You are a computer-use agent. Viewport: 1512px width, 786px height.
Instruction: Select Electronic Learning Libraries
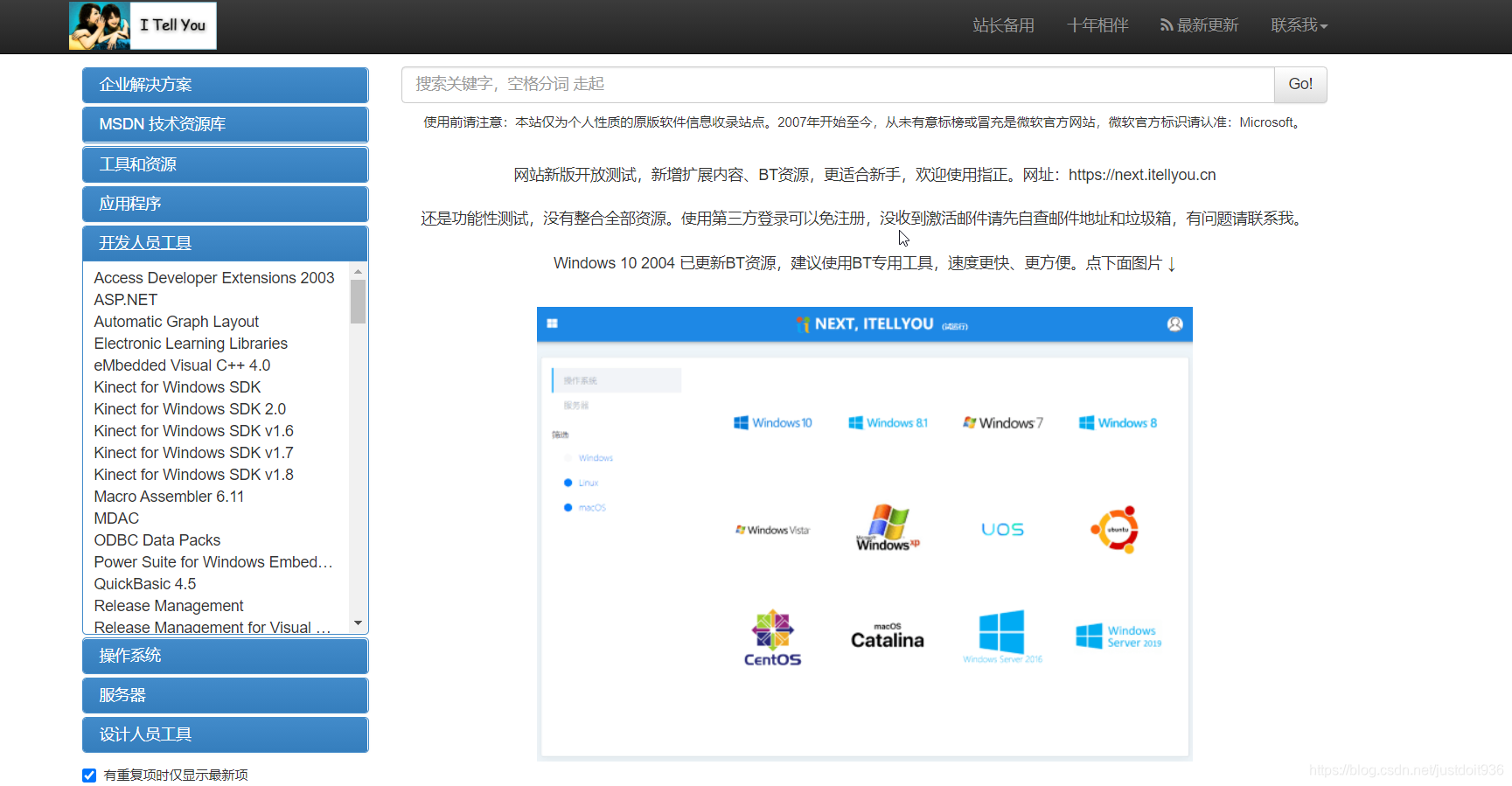click(x=191, y=344)
